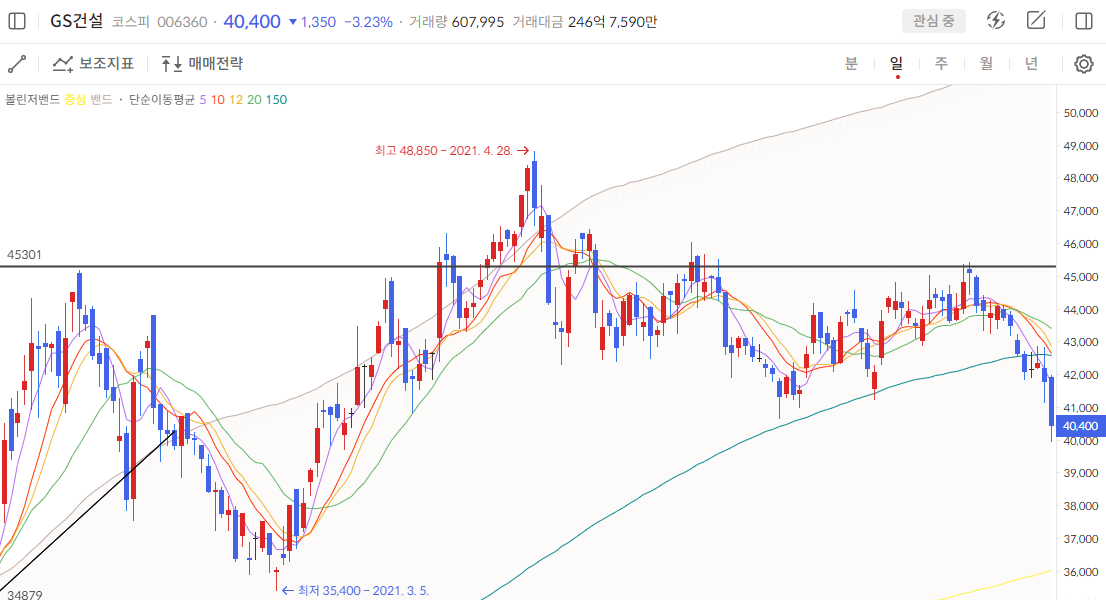The width and height of the screenshot is (1106, 600).
Task: Click the 45,000 price axis label
Action: [1081, 277]
